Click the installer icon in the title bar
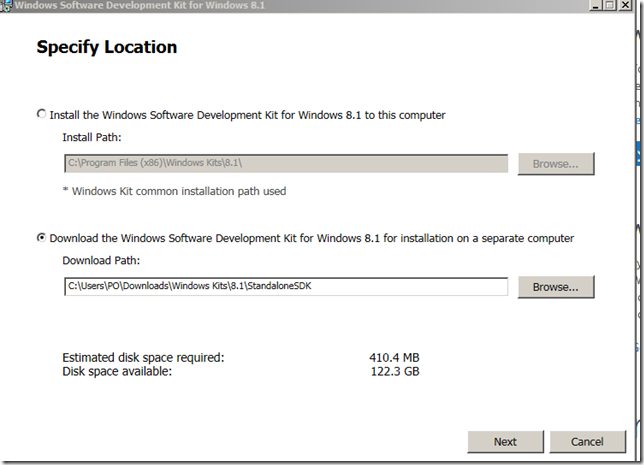 [6, 5]
